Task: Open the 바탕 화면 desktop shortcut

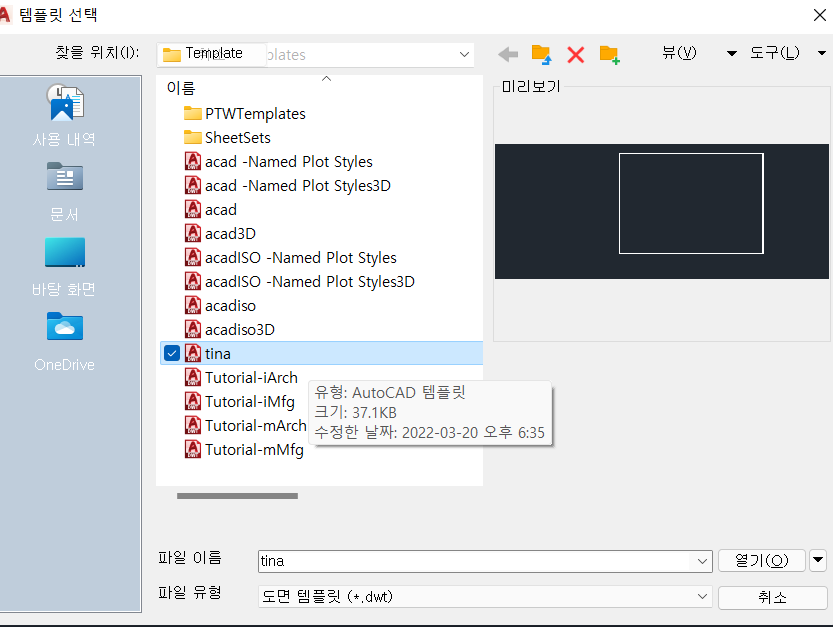Action: pyautogui.click(x=64, y=267)
